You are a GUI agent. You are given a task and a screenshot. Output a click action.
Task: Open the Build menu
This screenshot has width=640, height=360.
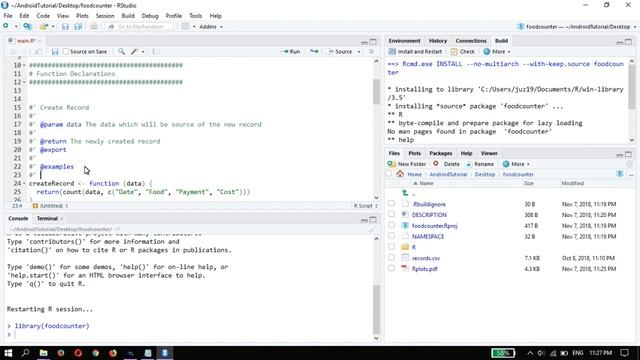pos(128,16)
